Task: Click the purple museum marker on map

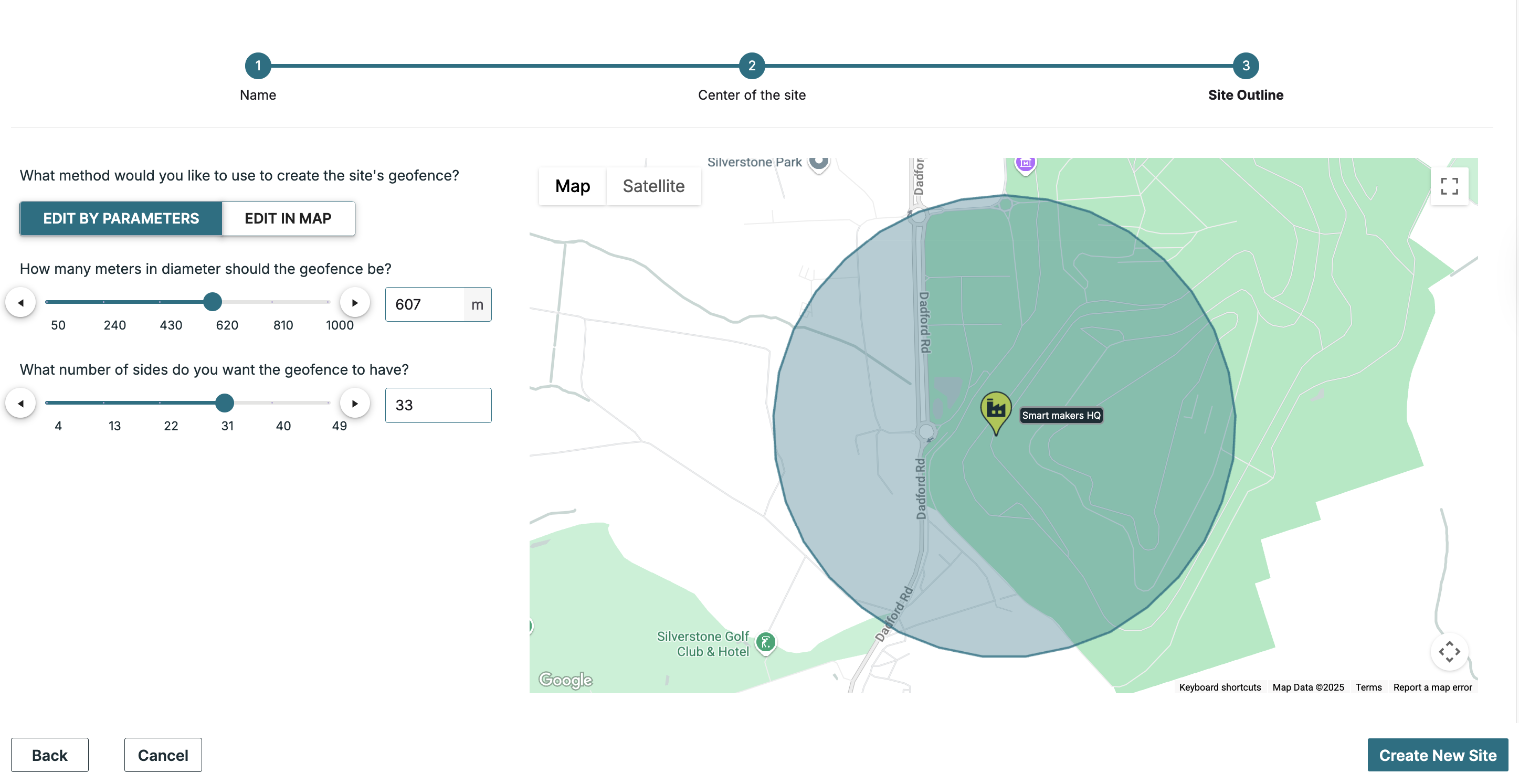Action: coord(1025,164)
